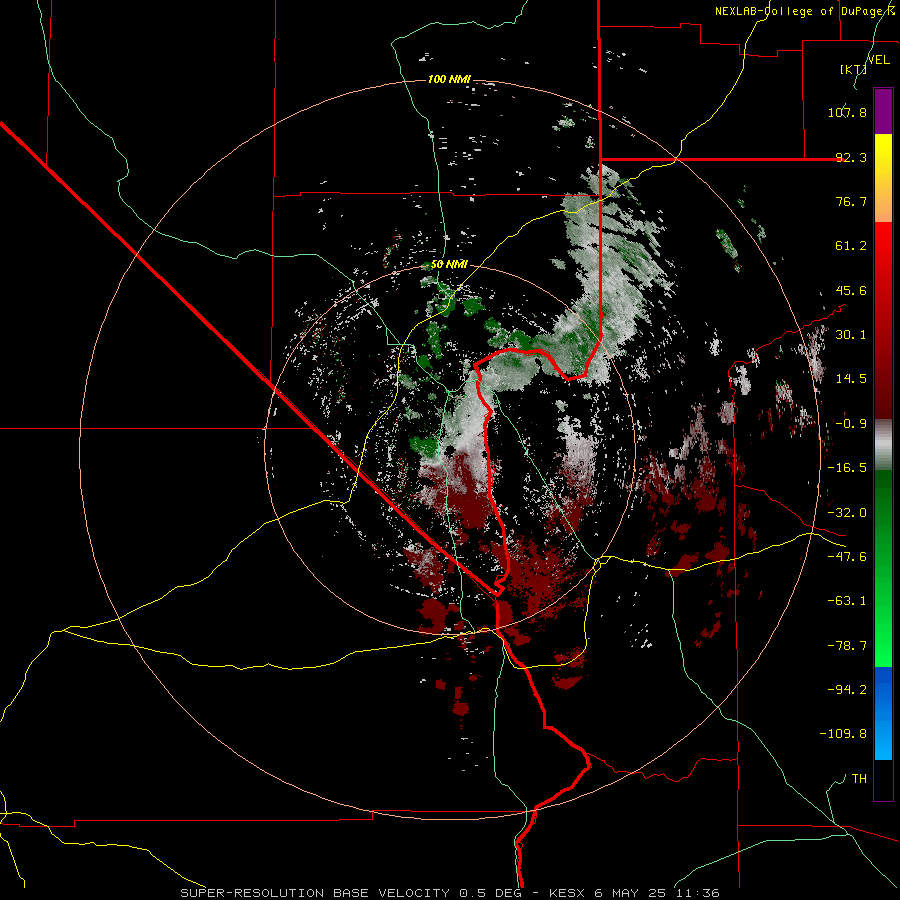The width and height of the screenshot is (900, 900).
Task: Click the -109.8 velocity scale value
Action: coord(843,734)
